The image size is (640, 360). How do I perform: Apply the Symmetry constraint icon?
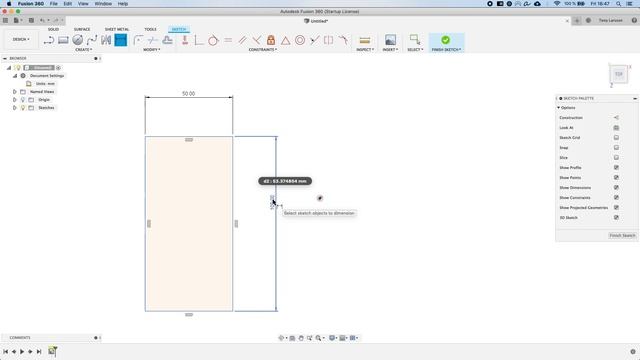coord(329,40)
